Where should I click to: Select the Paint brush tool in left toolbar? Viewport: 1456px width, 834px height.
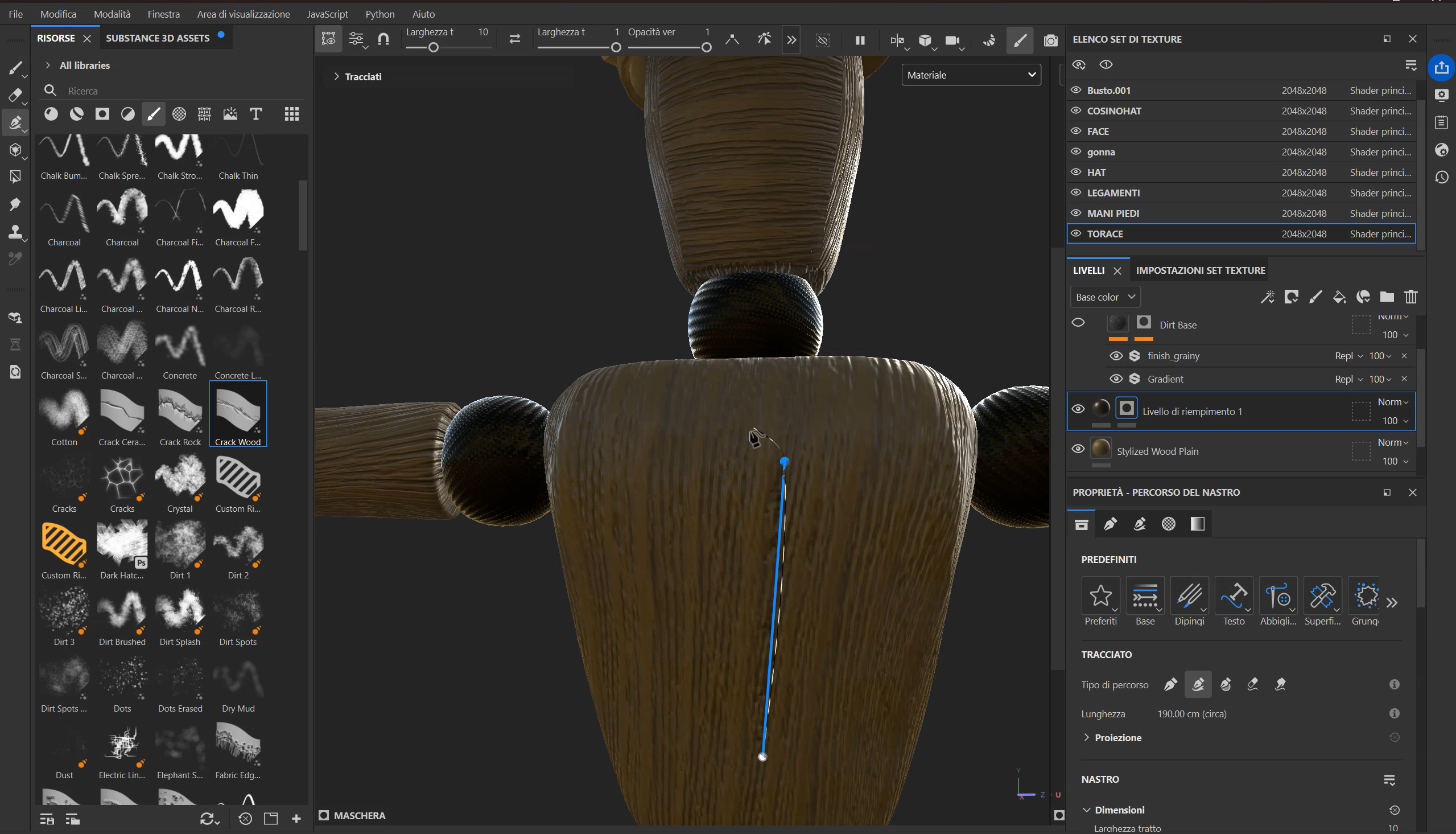[15, 68]
